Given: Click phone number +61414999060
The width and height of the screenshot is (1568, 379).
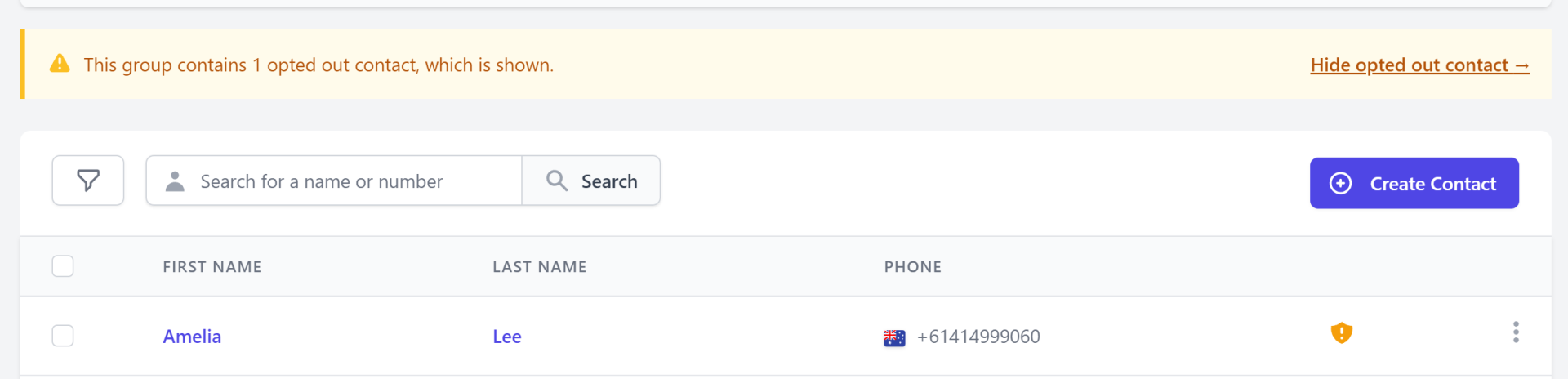Looking at the screenshot, I should tap(978, 337).
